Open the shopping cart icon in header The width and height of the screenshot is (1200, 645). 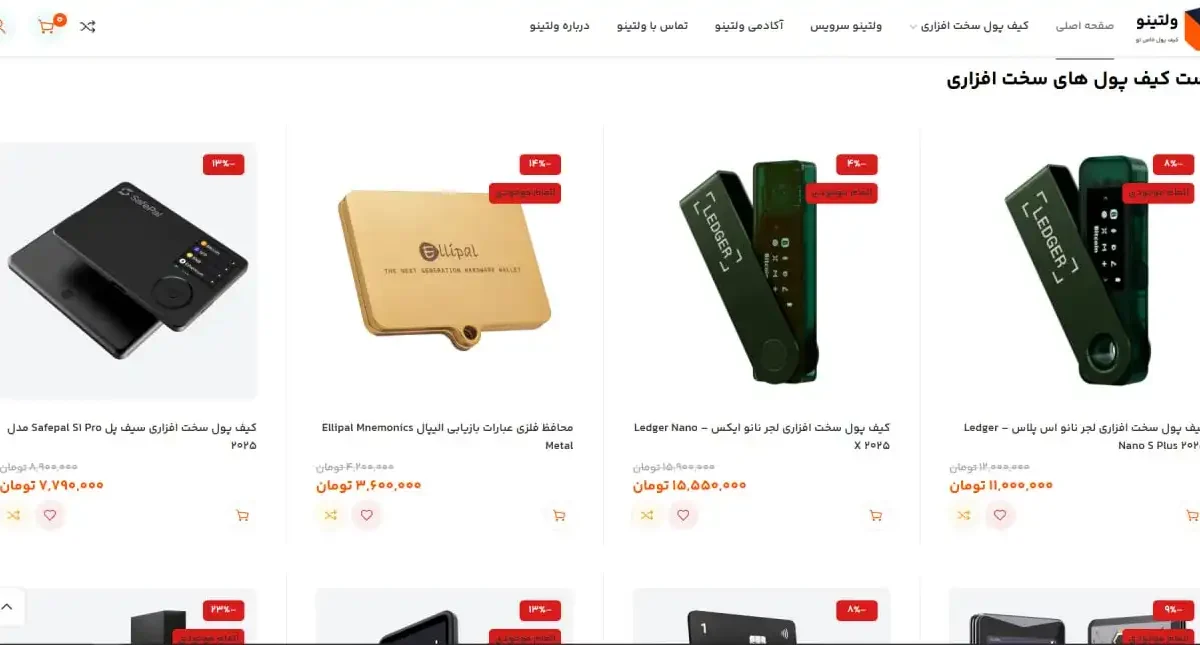[48, 26]
